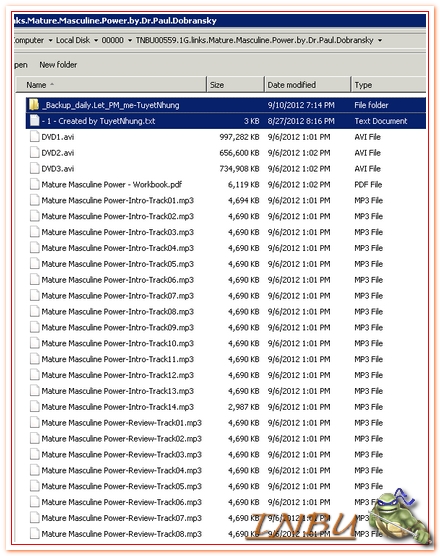
Task: Click the Intro-Track14.mp3 file icon
Action: point(34,407)
